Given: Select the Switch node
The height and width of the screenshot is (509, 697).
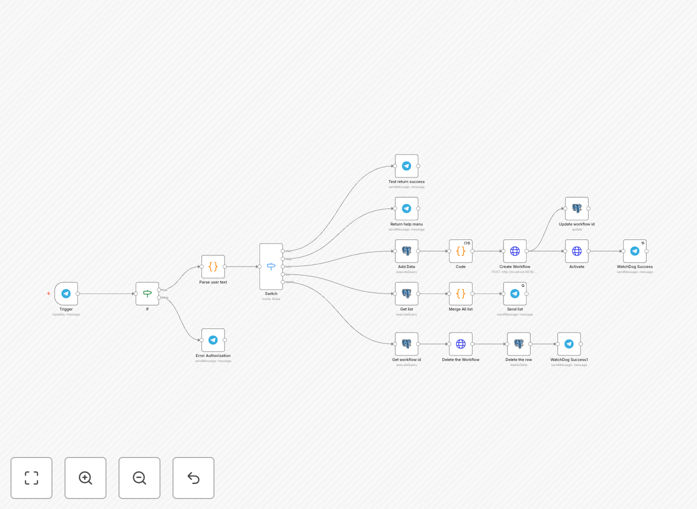Looking at the screenshot, I should [271, 266].
